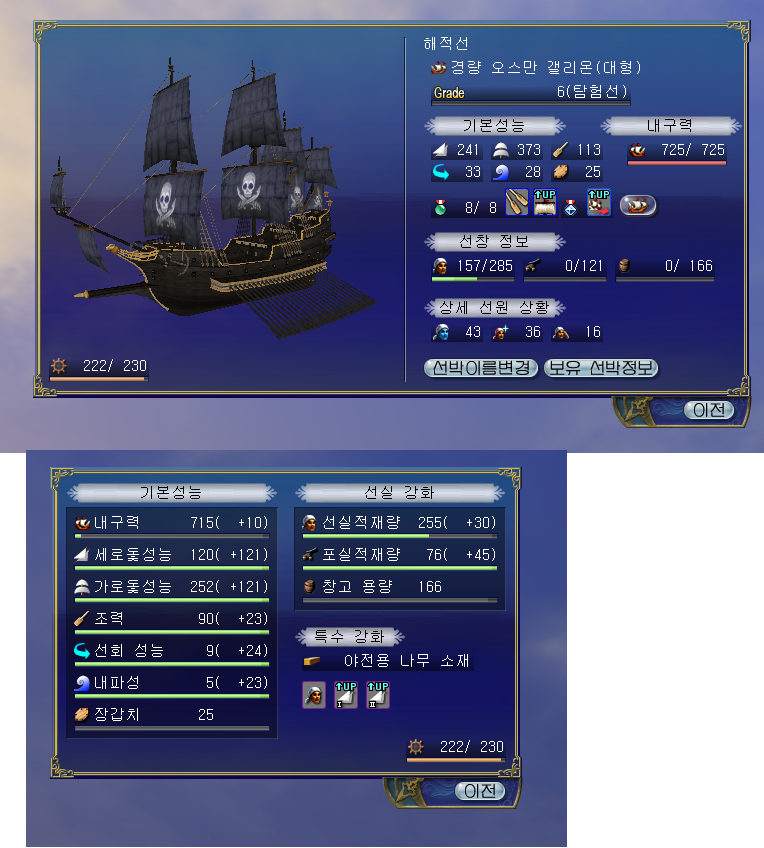Click the 야전용 나무 소재 material icon
Screen dimensions: 764x848
(312, 661)
